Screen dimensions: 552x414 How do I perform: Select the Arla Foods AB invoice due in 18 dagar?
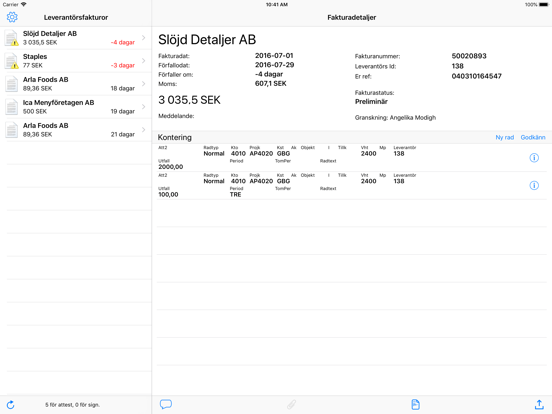point(76,84)
